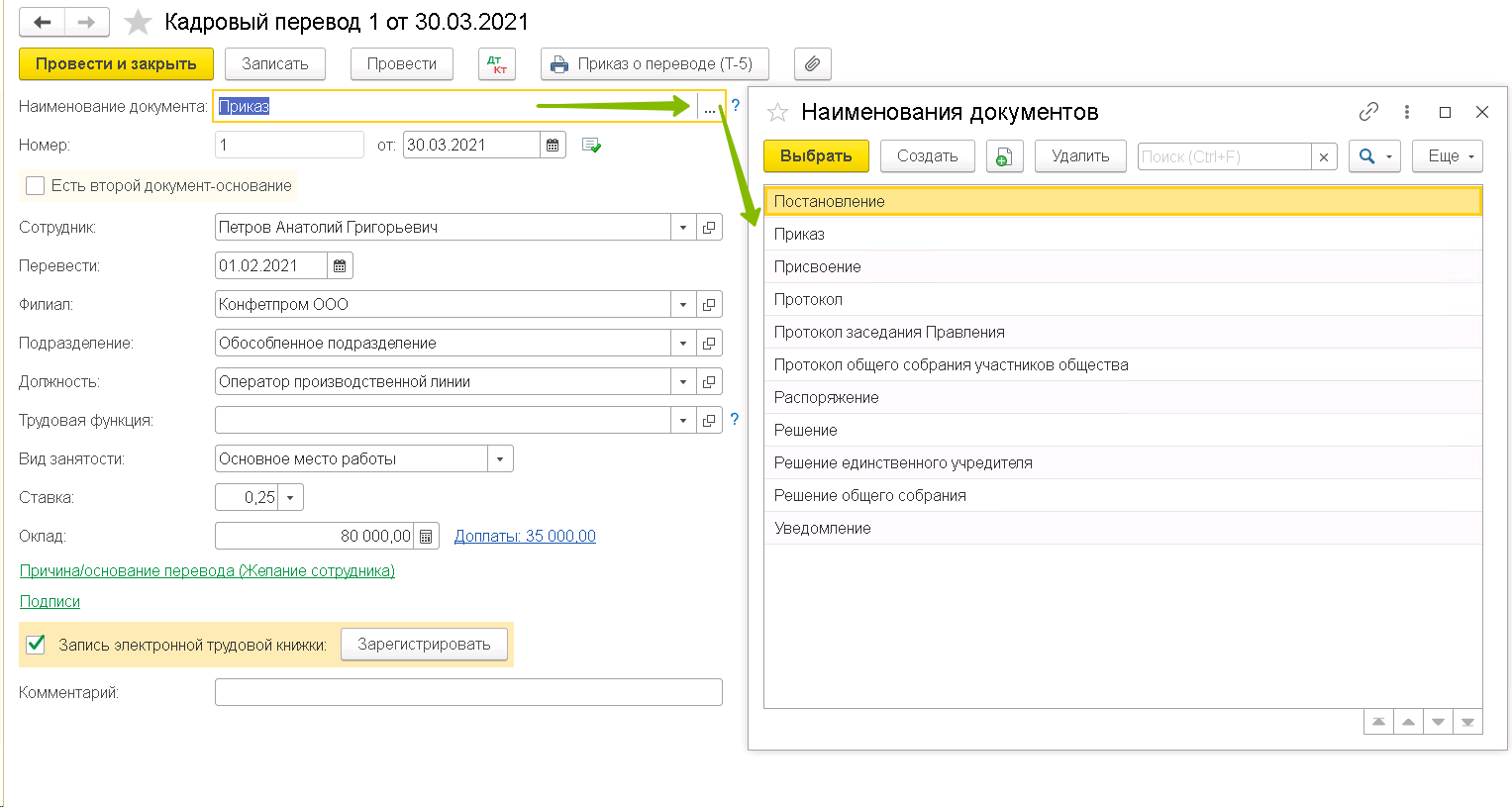
Task: Select Распоряжение from the document names list
Action: (x=826, y=398)
